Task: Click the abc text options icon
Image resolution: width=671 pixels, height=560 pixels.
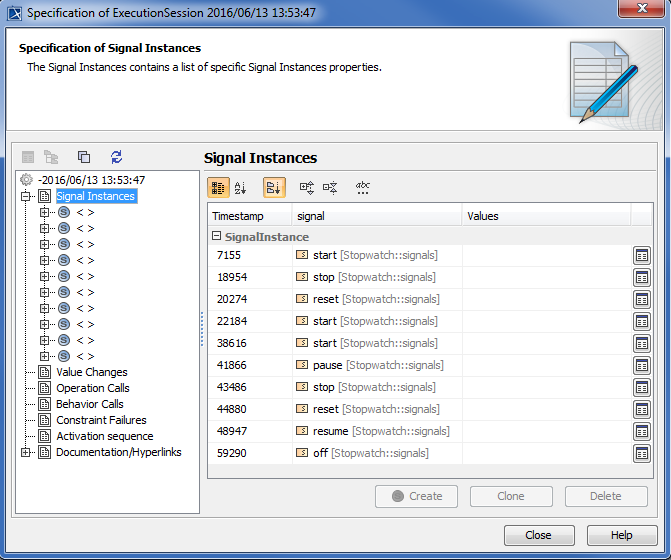Action: [x=363, y=187]
